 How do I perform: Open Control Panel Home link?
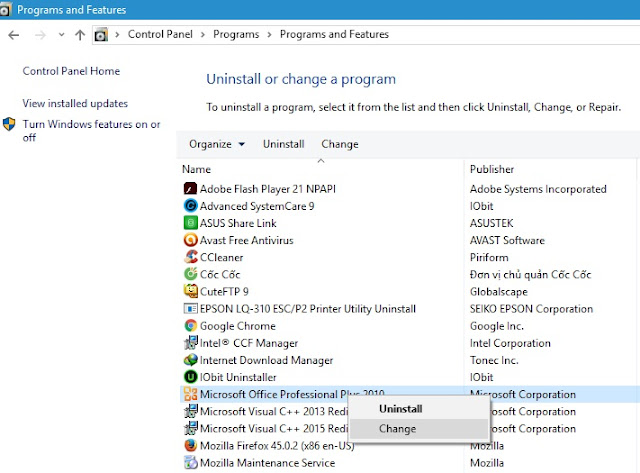coord(71,71)
